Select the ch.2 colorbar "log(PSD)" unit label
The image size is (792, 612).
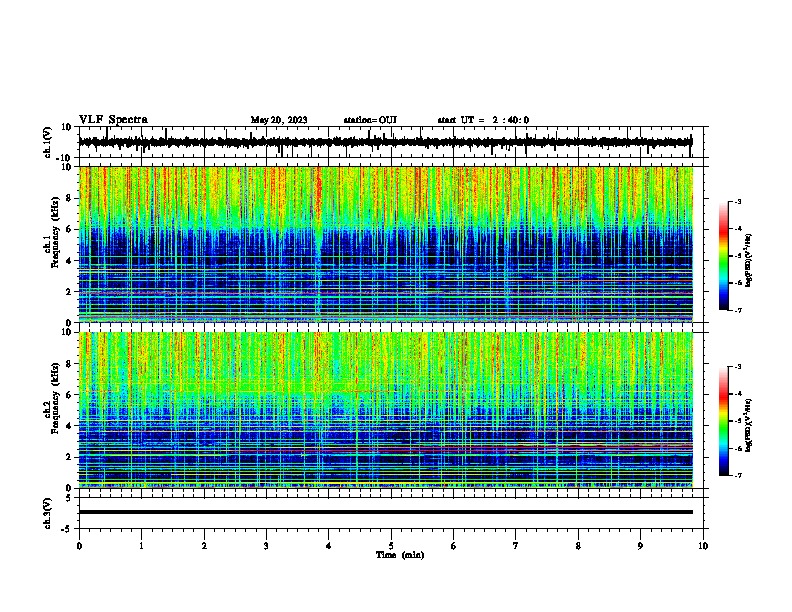pos(749,425)
